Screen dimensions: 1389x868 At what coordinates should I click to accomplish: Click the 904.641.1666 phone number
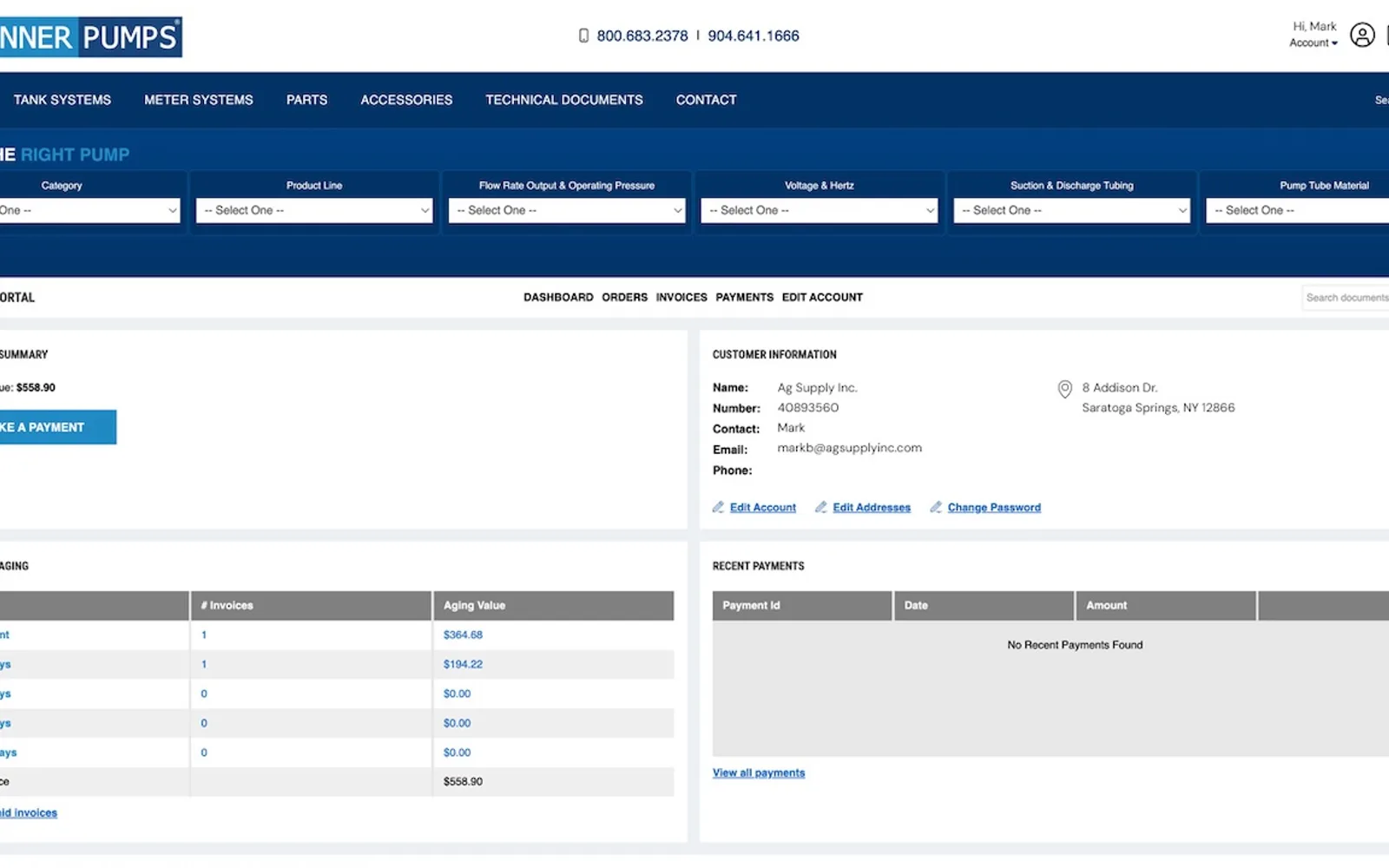pyautogui.click(x=754, y=36)
